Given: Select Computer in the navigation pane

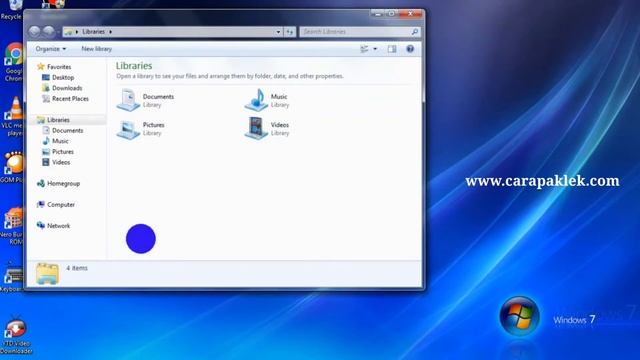Looking at the screenshot, I should click(56, 205).
